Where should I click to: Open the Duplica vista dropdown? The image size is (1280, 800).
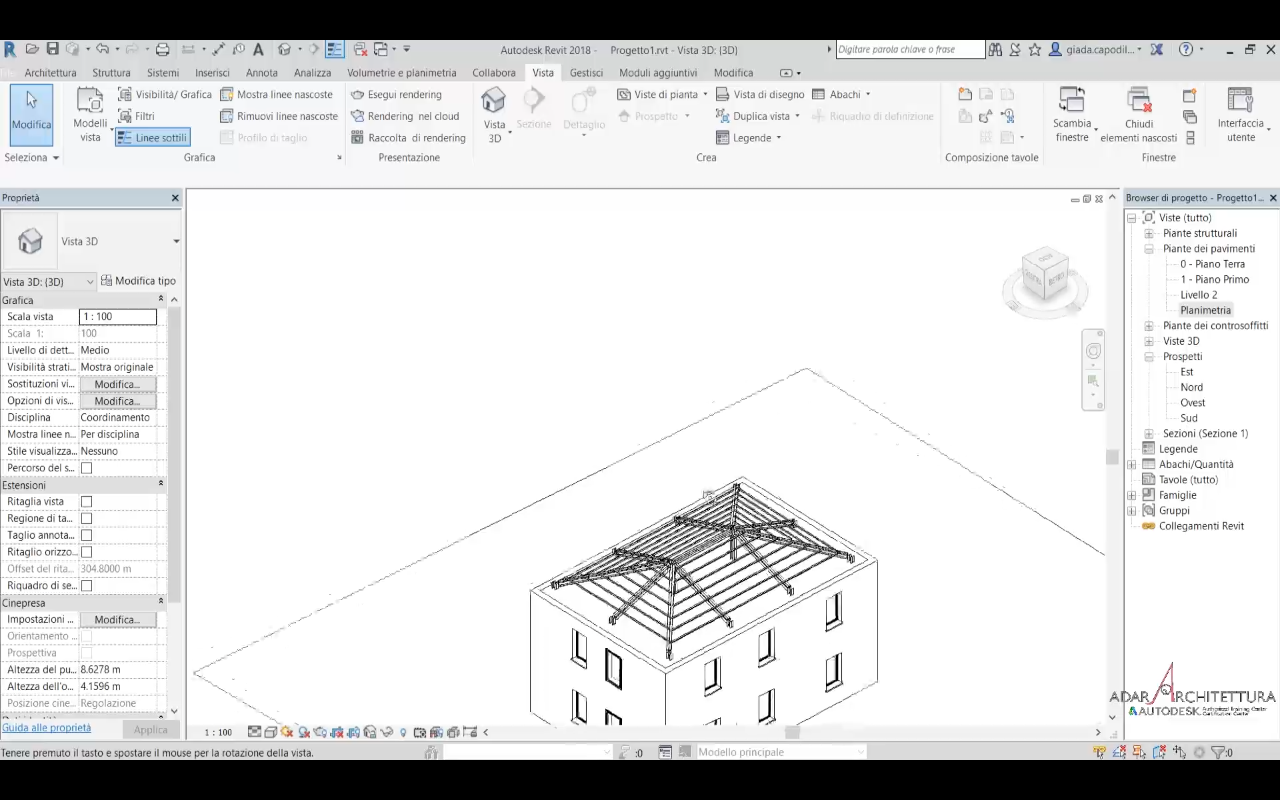click(797, 116)
